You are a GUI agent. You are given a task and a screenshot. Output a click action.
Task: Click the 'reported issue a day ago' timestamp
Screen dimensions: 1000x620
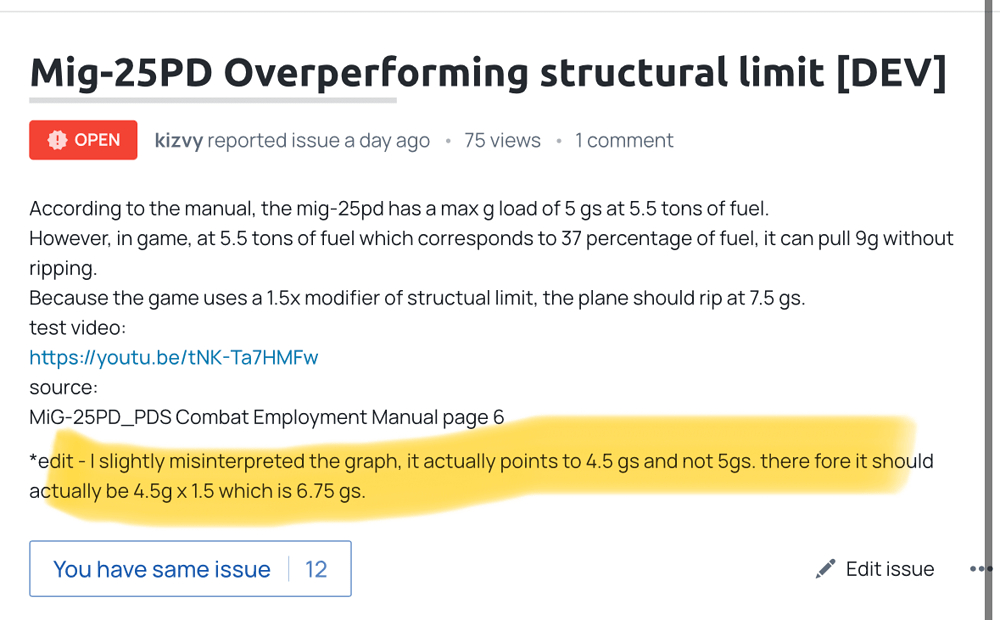tap(318, 141)
